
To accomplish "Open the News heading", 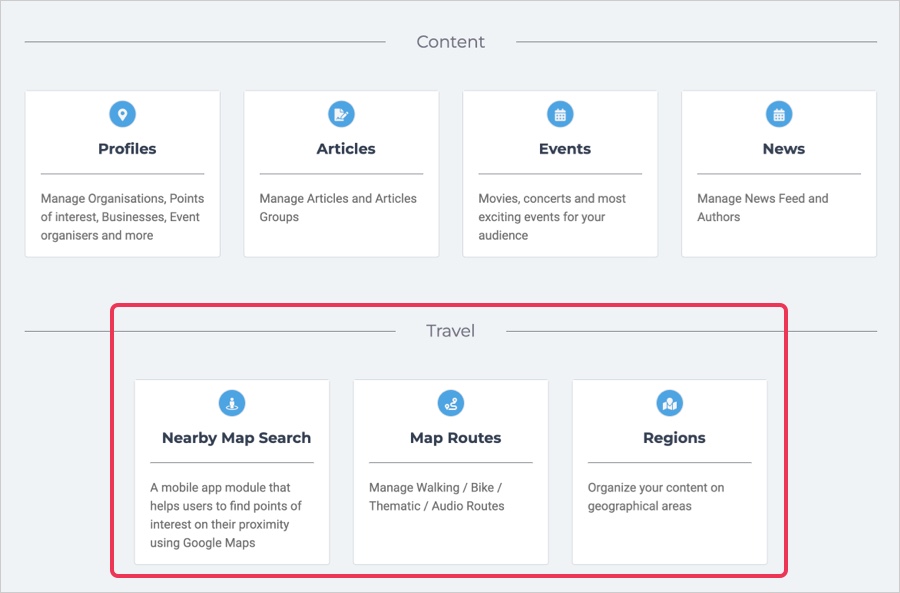I will [x=783, y=149].
